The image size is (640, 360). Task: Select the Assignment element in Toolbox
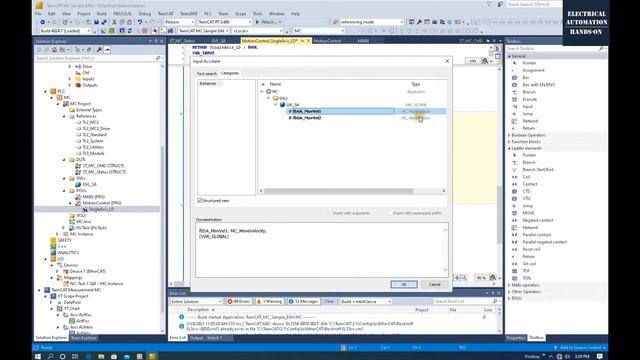pos(533,70)
